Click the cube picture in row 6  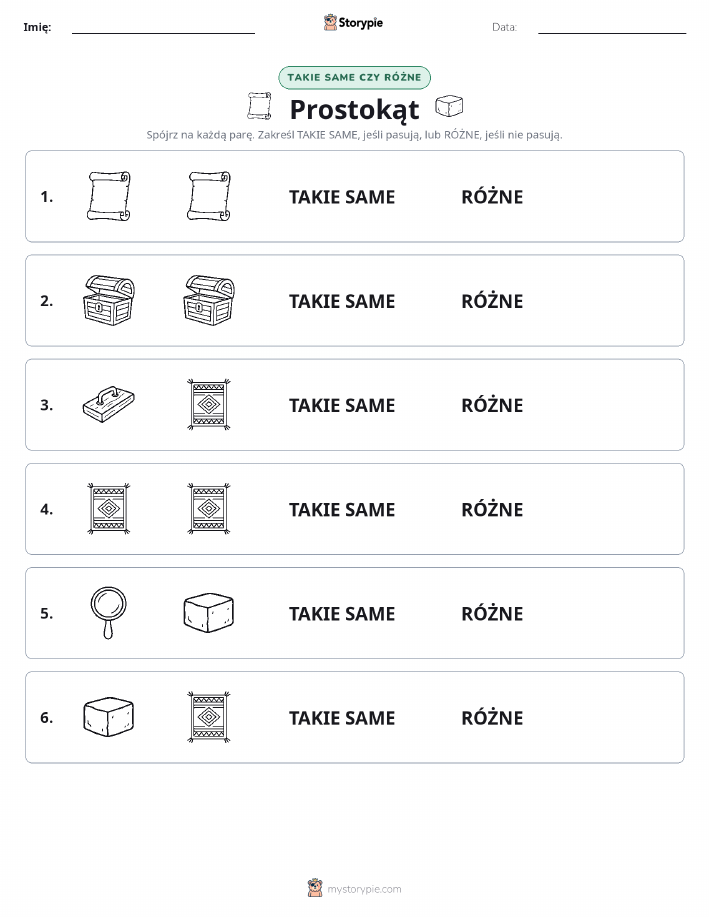pos(109,716)
